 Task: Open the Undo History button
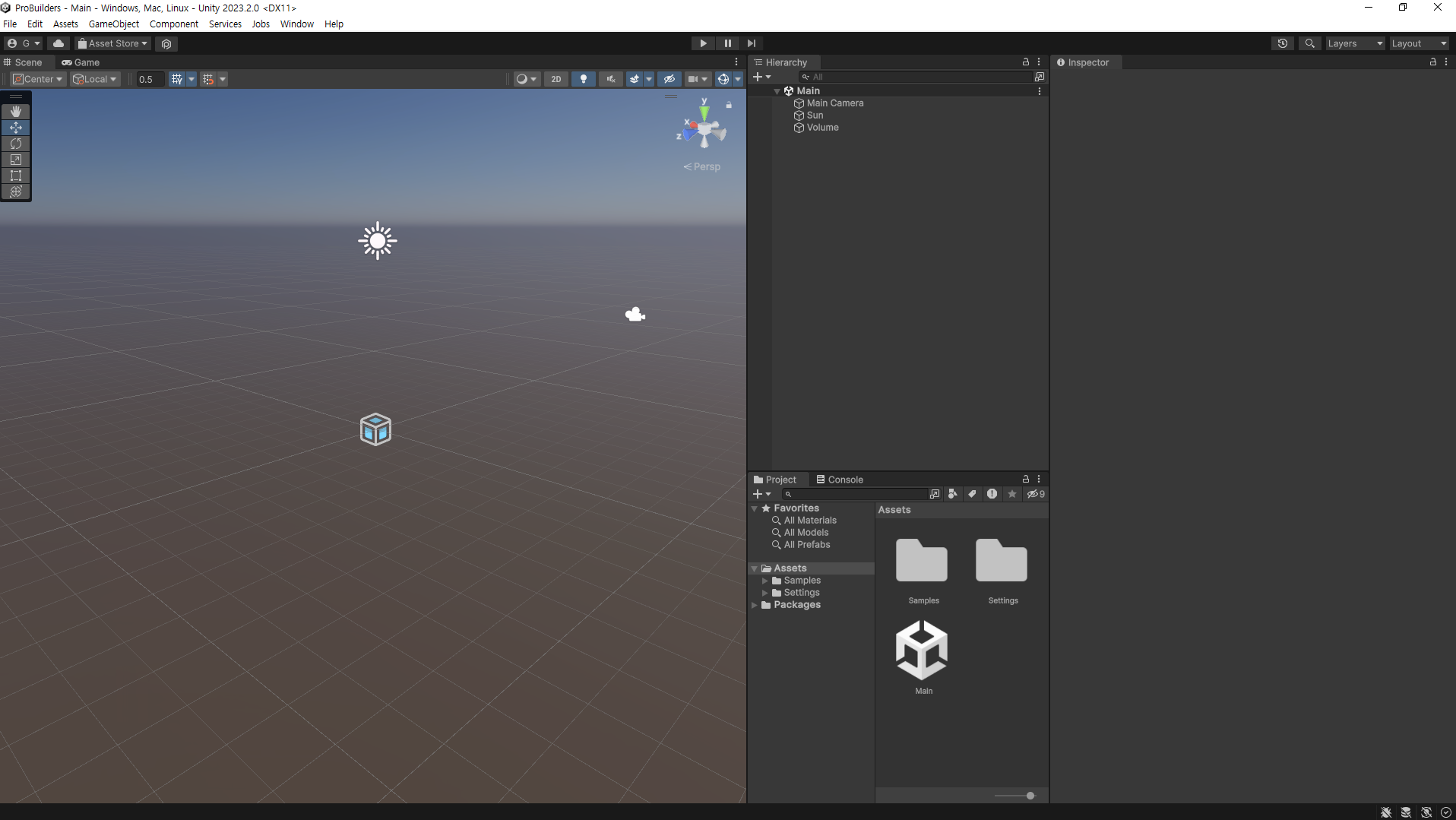point(1283,43)
